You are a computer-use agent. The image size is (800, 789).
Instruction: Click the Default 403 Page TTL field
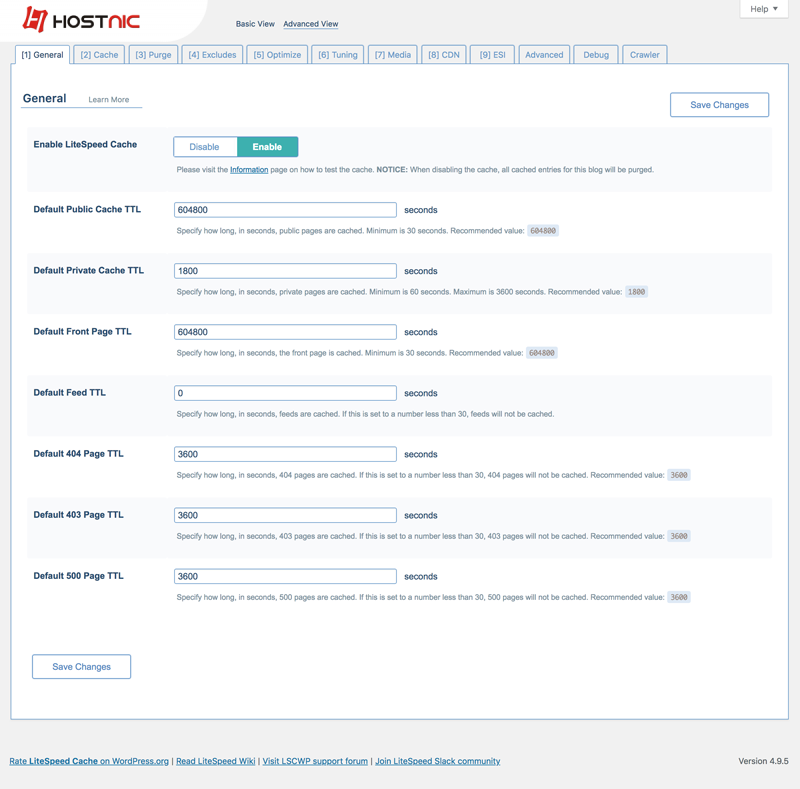285,515
